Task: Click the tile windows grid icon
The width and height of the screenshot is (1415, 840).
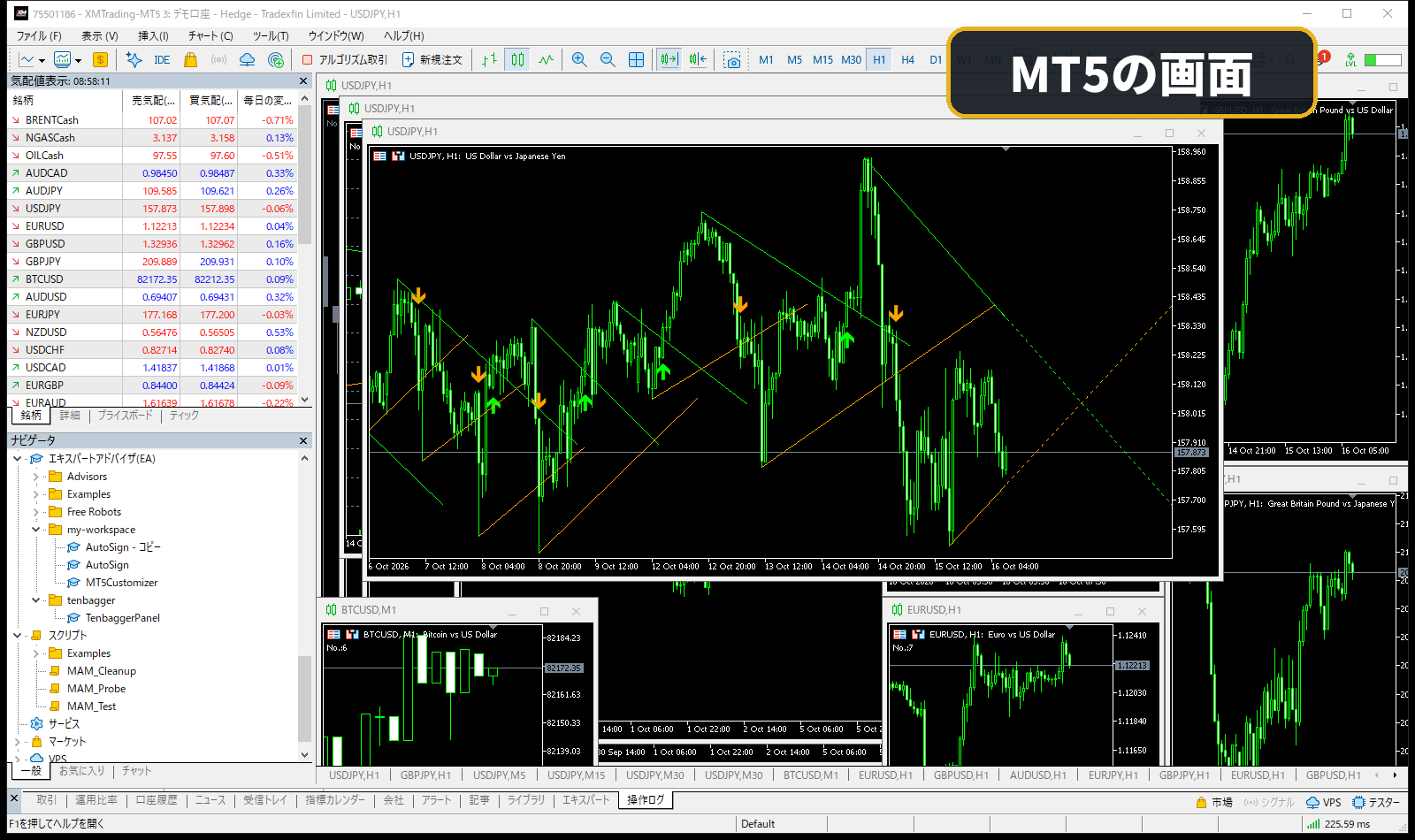Action: [636, 59]
